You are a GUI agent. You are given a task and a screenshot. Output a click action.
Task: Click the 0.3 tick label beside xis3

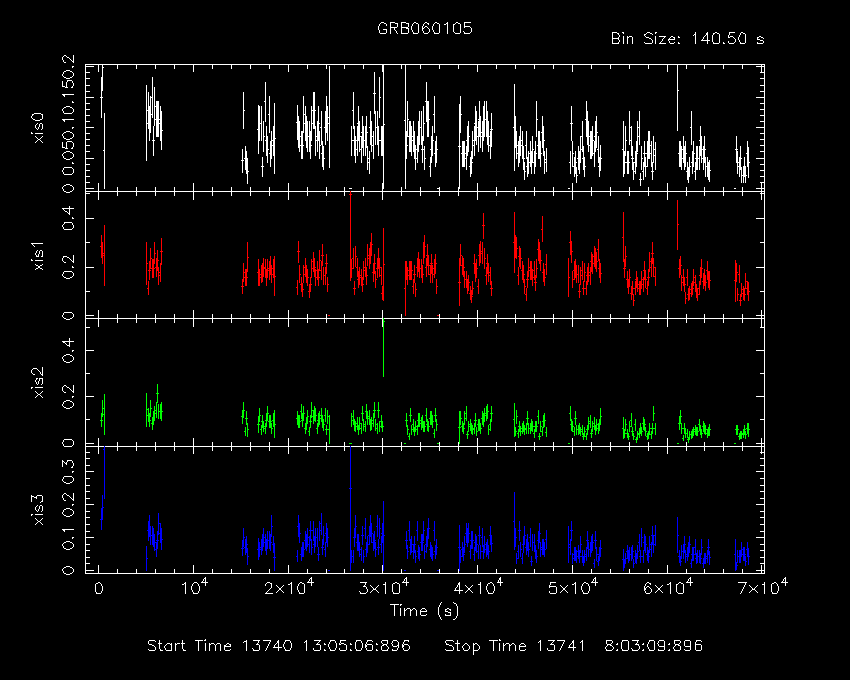tap(68, 471)
